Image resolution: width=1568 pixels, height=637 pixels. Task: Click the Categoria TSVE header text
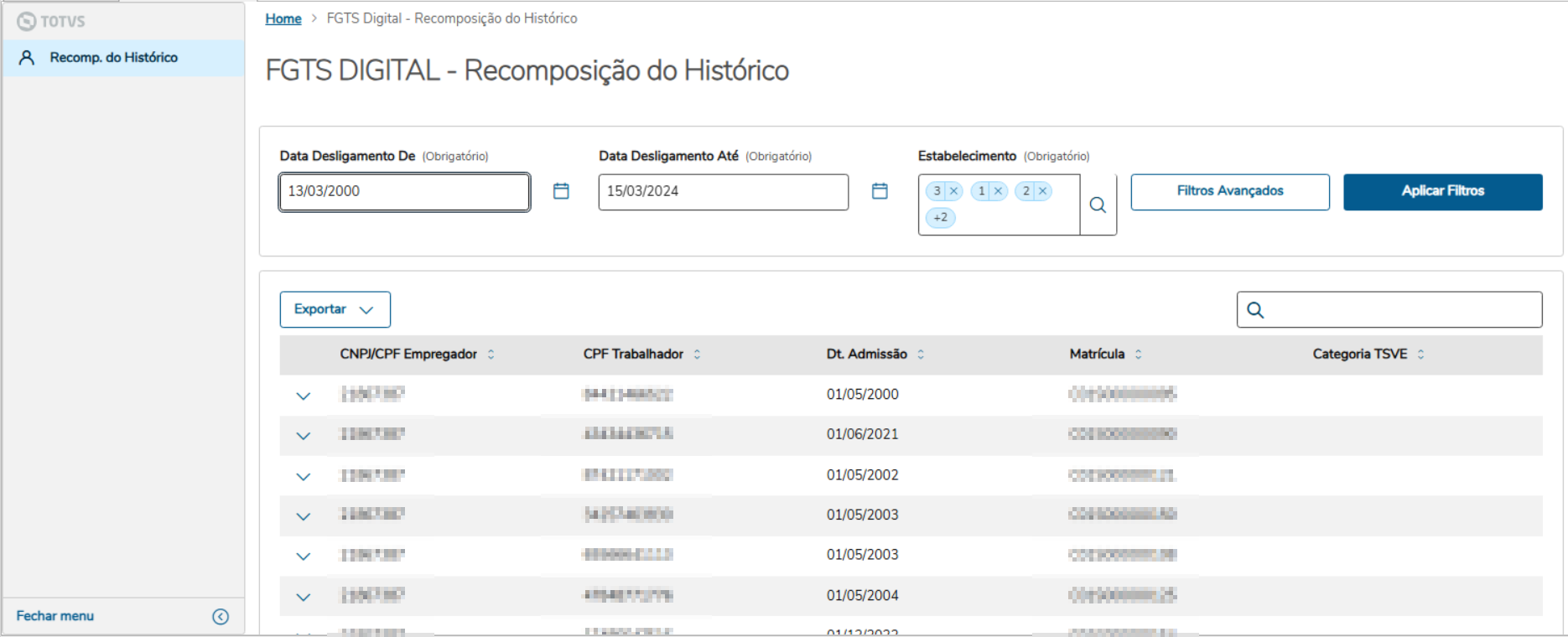tap(1360, 355)
